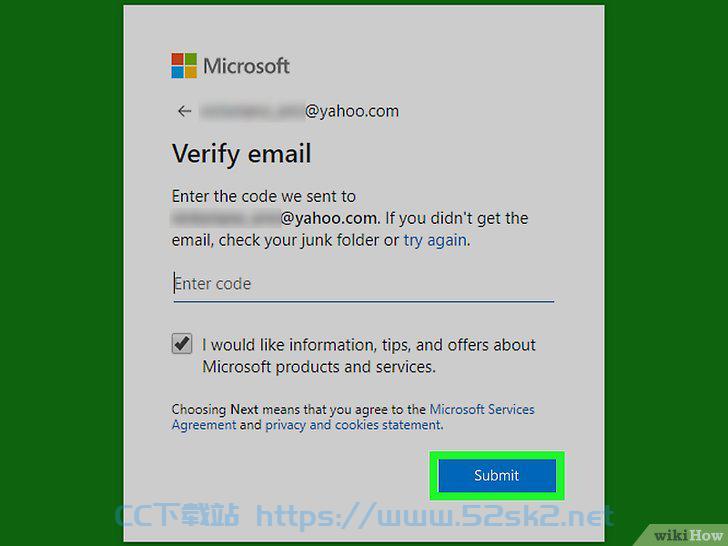Focus the Enter code input field
The width and height of the screenshot is (728, 546).
pyautogui.click(x=364, y=284)
